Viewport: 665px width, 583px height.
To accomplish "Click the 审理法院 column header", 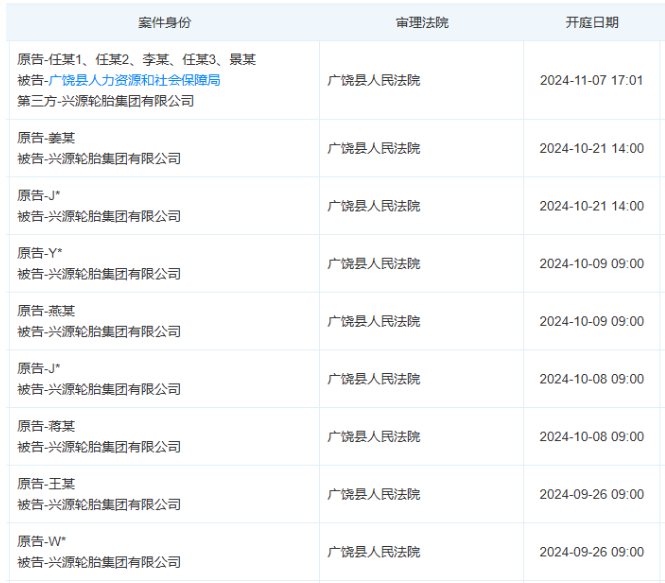I will point(422,22).
